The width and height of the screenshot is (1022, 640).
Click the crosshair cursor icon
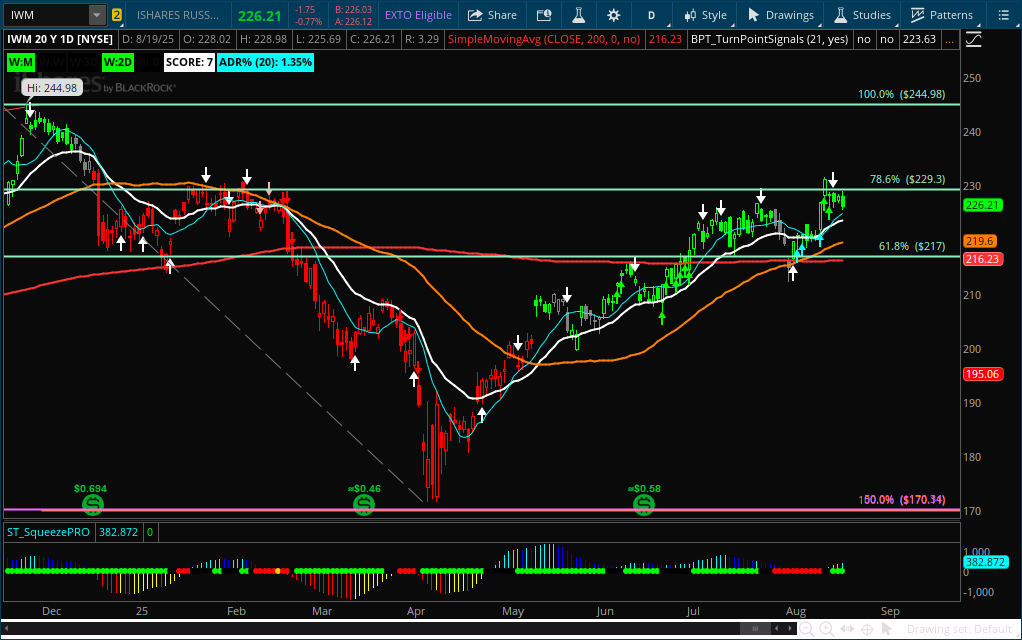868,629
